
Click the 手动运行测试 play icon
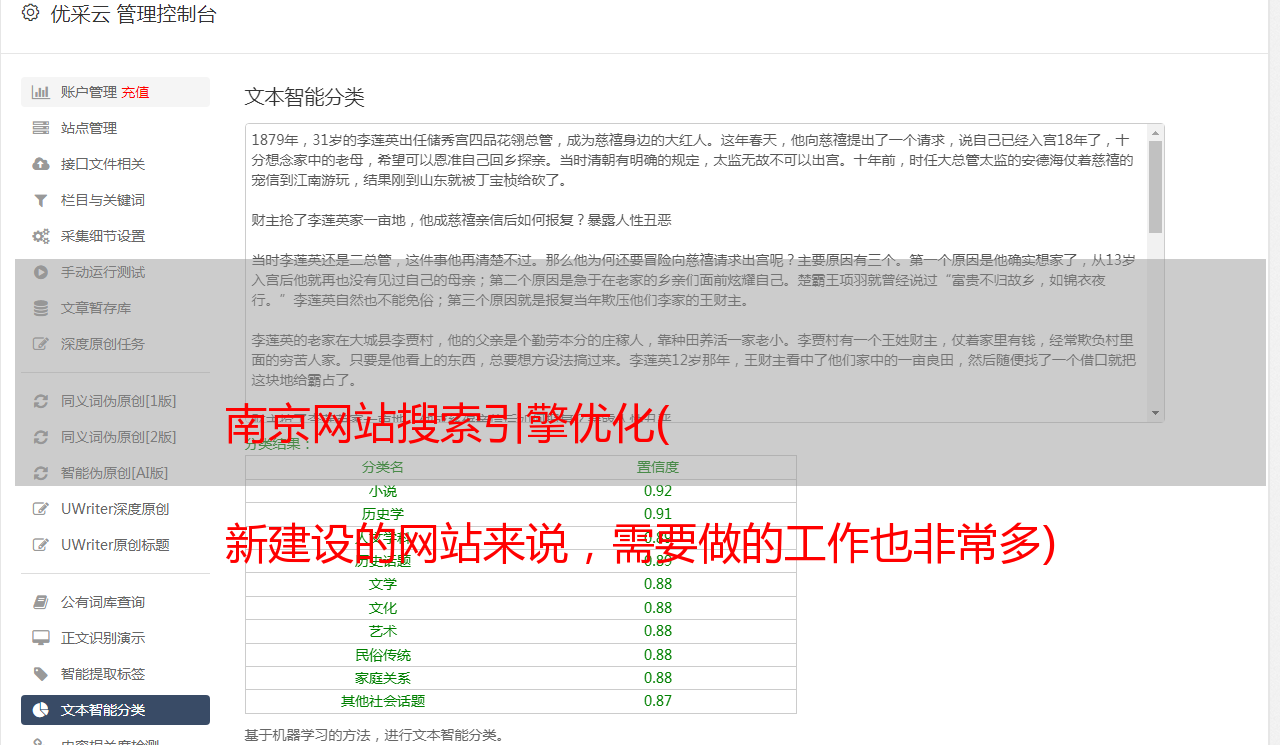(x=41, y=272)
